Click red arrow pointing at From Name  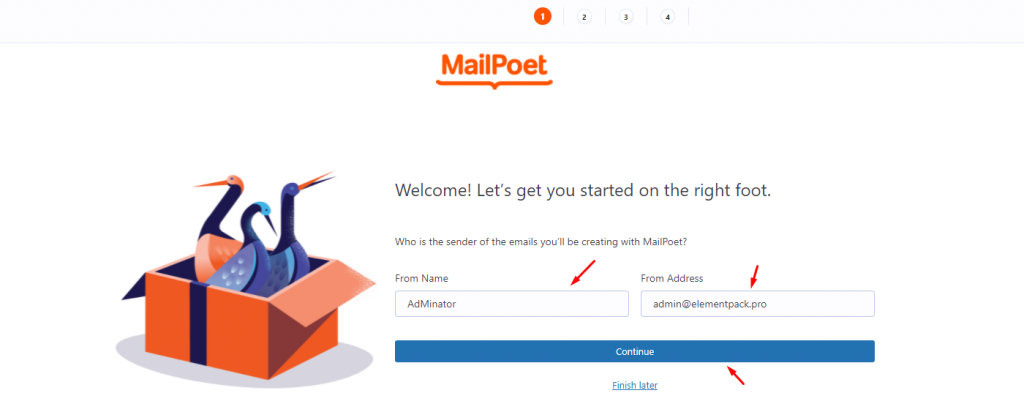click(581, 272)
